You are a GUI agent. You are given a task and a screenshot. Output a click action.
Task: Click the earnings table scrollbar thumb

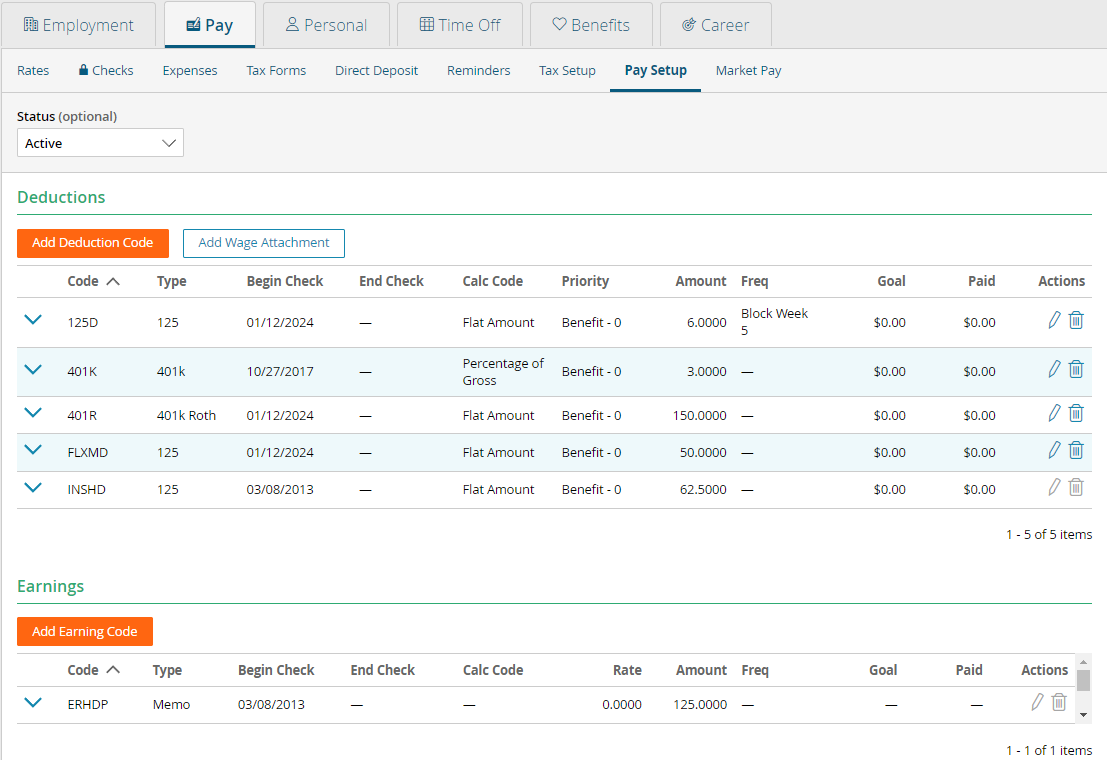[x=1084, y=680]
